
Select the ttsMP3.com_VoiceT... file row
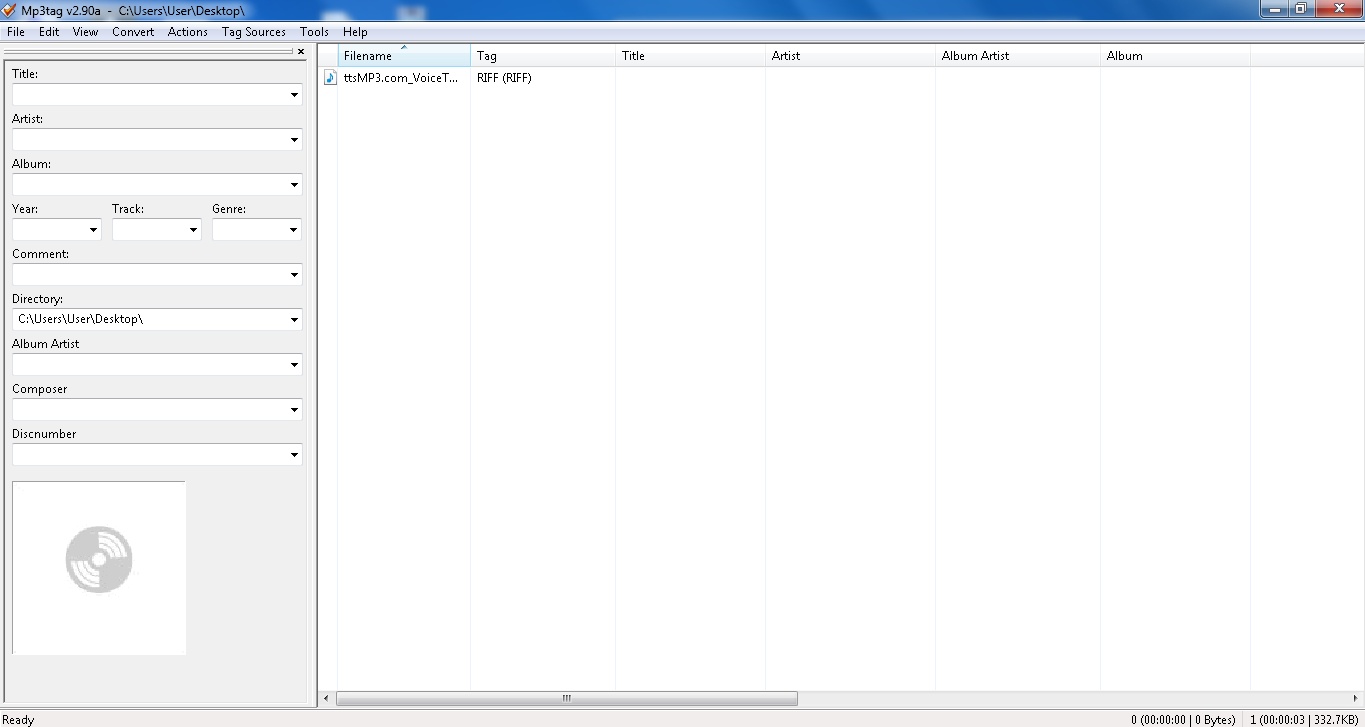point(400,77)
